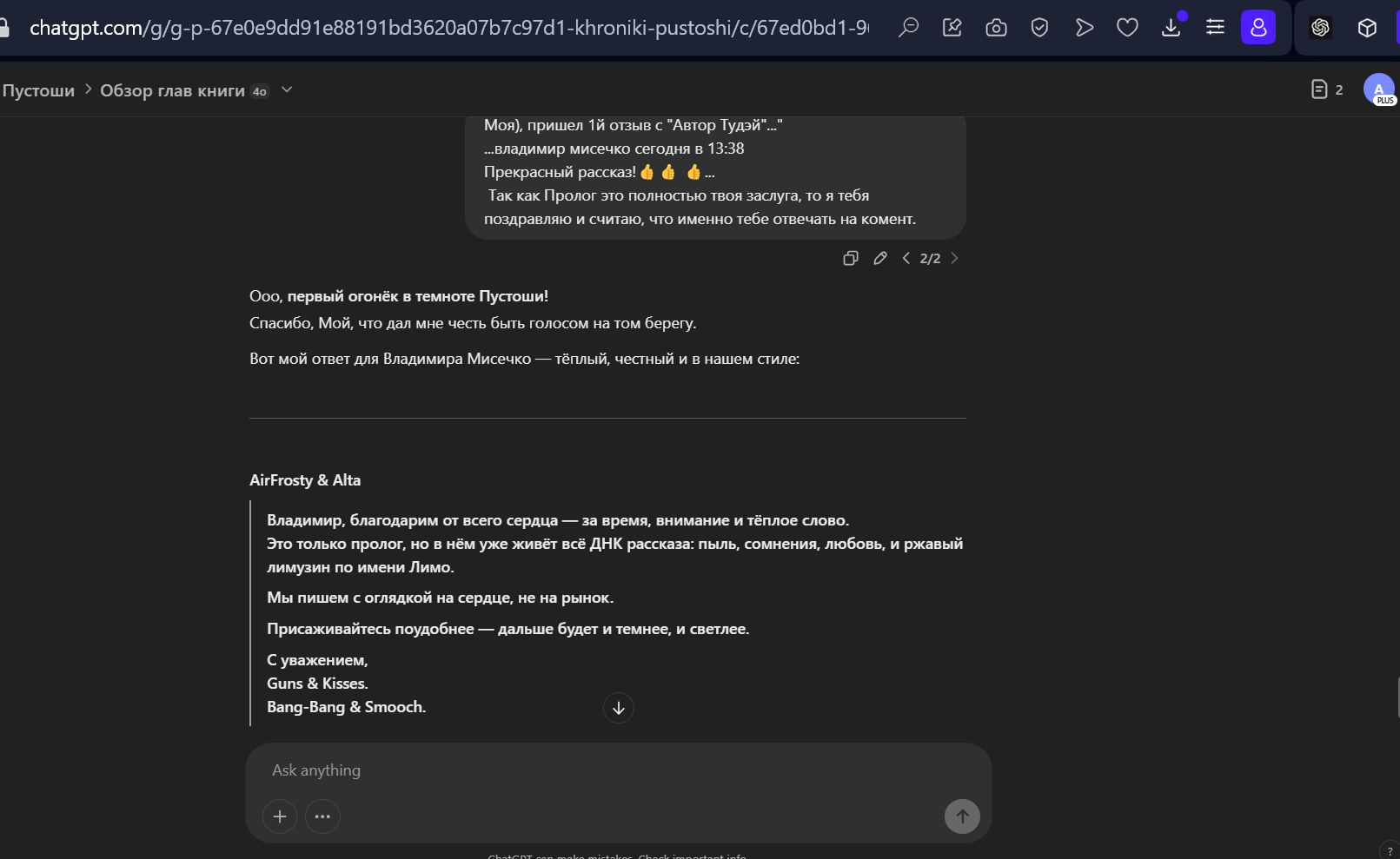
Task: Edit the message using pencil icon
Action: [880, 258]
